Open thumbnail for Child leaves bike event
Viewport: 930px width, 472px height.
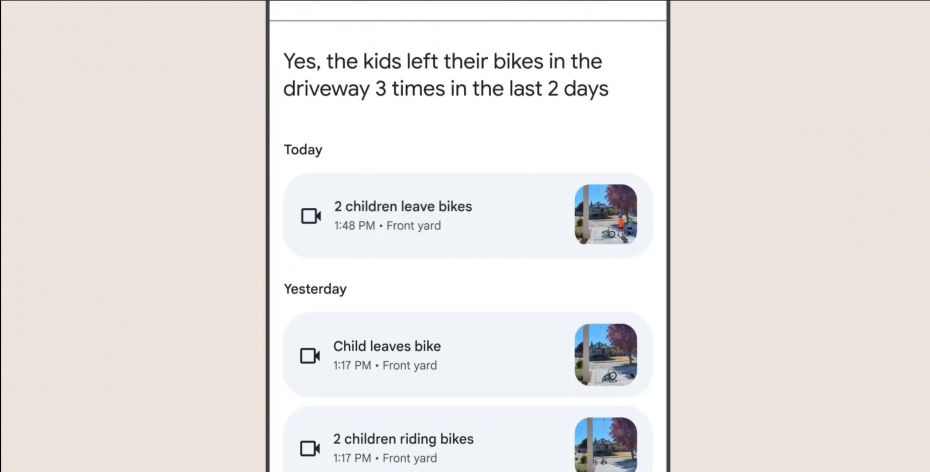coord(606,355)
